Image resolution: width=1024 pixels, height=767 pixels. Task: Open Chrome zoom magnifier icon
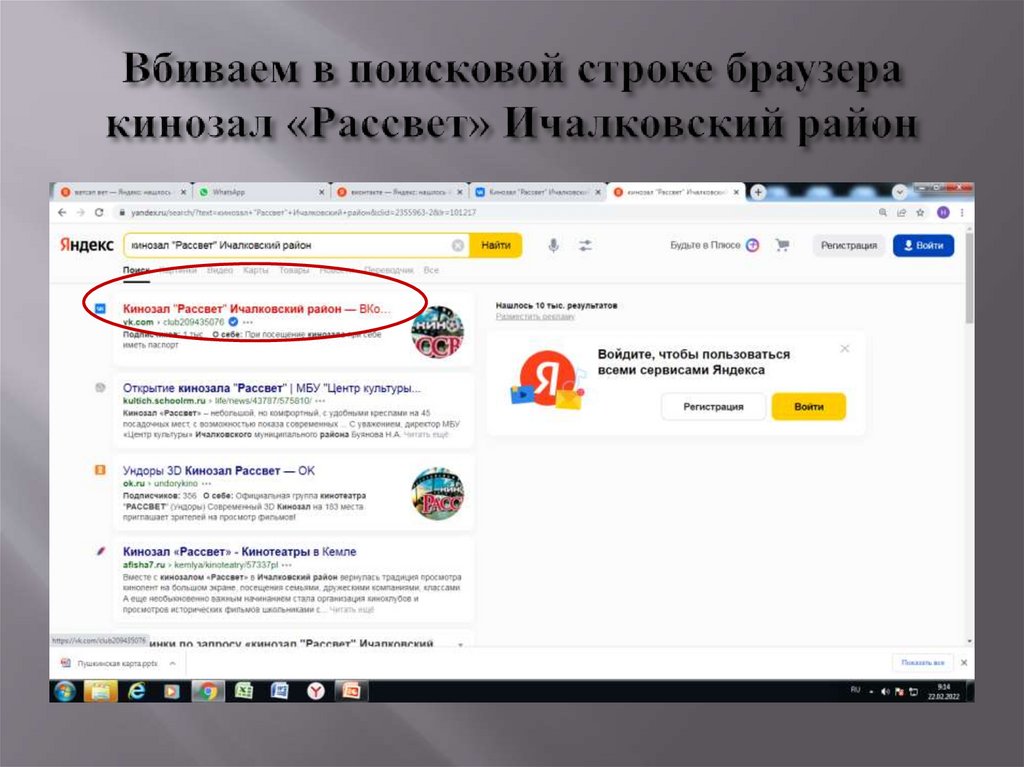[x=883, y=212]
